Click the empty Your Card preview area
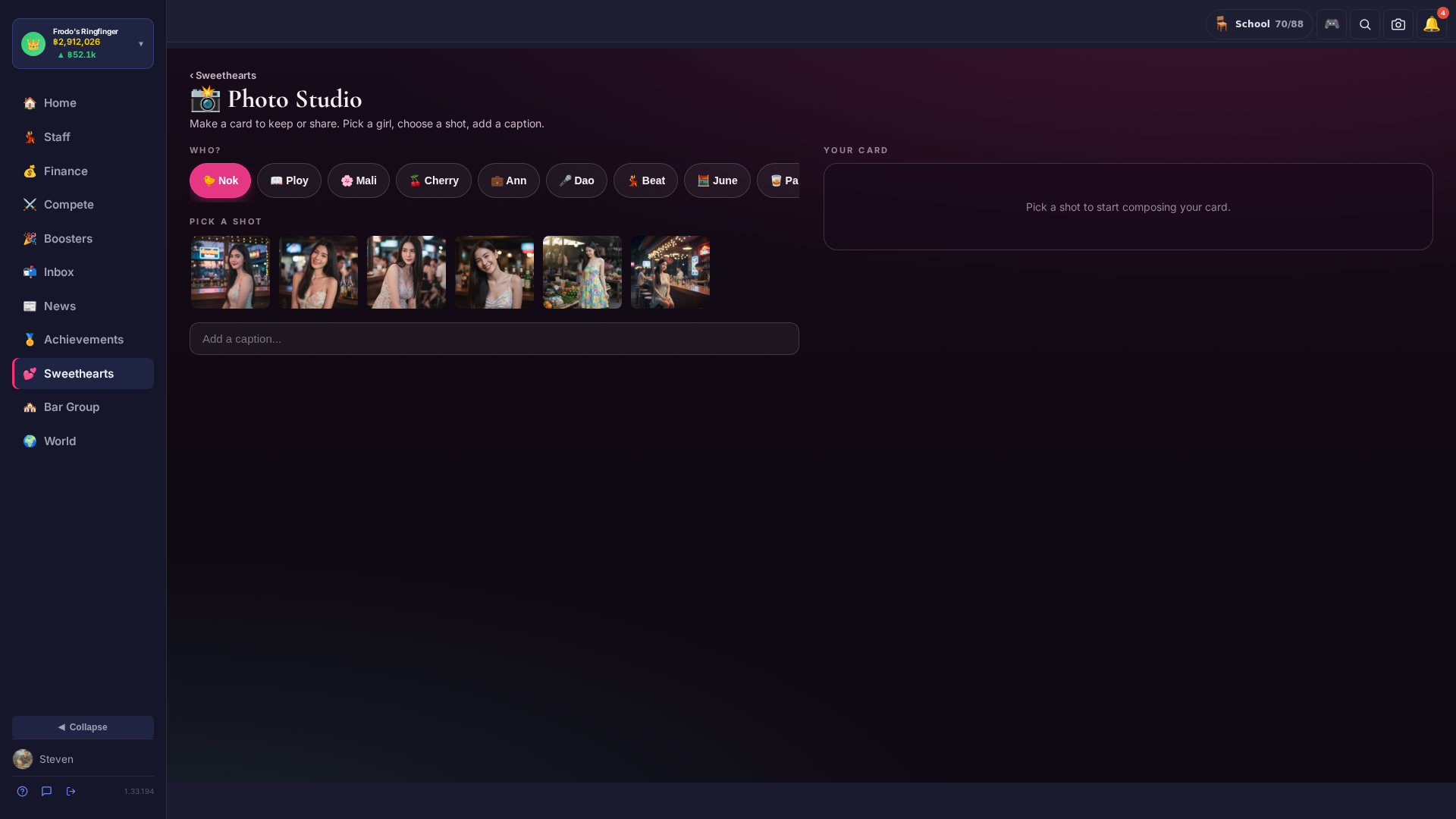This screenshot has width=1456, height=819. coord(1128,207)
